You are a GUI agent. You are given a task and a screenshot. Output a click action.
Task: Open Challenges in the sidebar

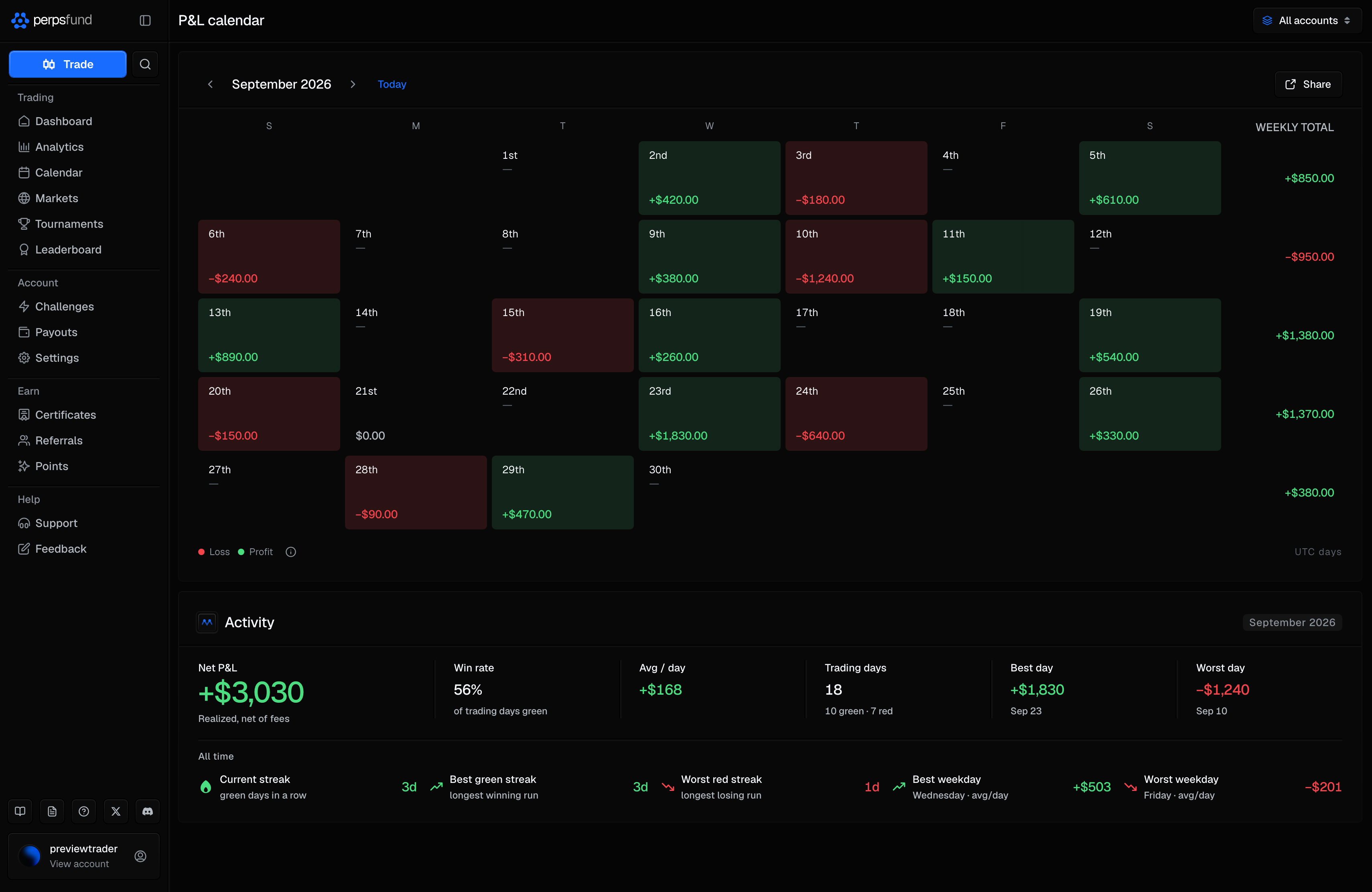tap(84, 306)
